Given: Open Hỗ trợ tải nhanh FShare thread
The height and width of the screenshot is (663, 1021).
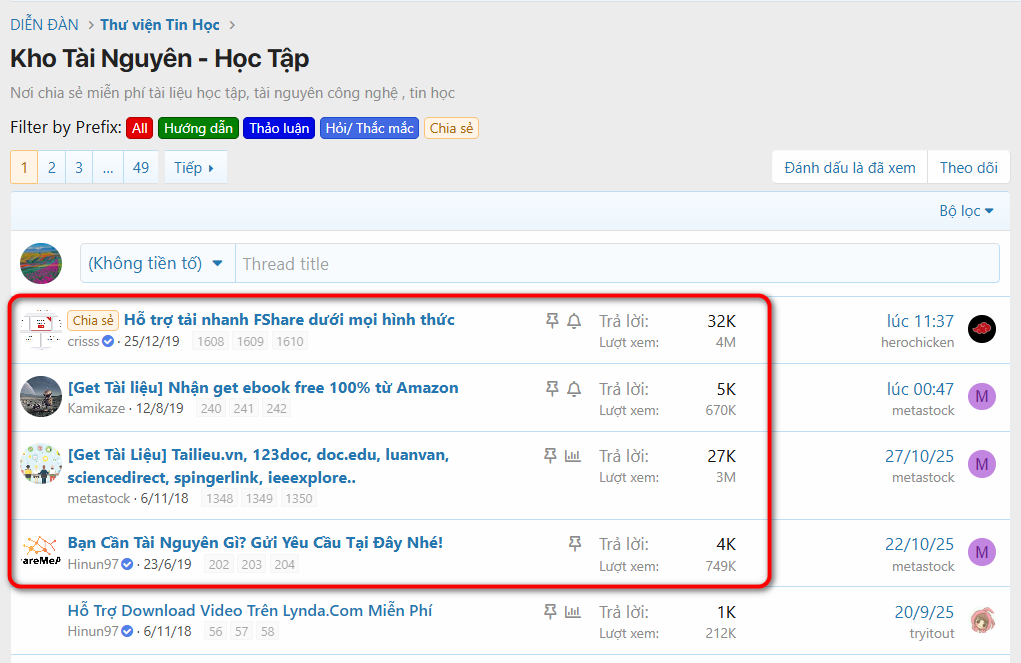Looking at the screenshot, I should (x=289, y=320).
